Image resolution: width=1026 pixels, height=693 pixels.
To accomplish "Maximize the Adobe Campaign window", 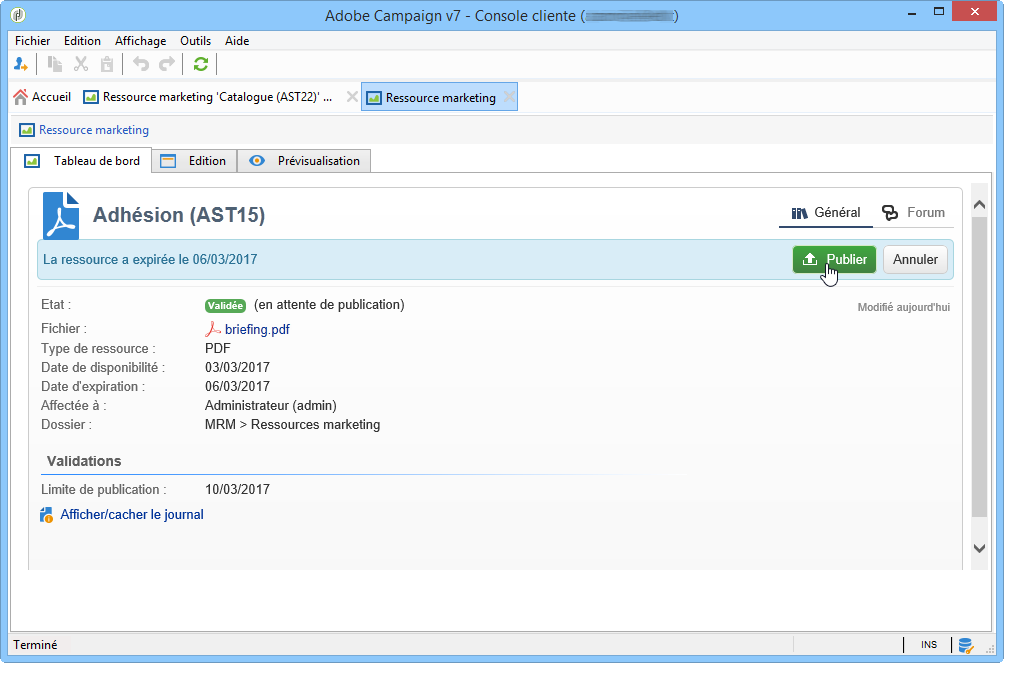I will [x=939, y=12].
